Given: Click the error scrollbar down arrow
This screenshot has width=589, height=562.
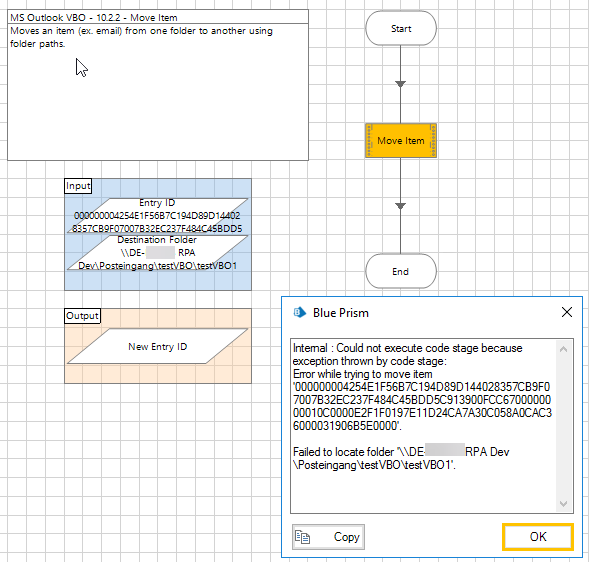Looking at the screenshot, I should click(563, 504).
